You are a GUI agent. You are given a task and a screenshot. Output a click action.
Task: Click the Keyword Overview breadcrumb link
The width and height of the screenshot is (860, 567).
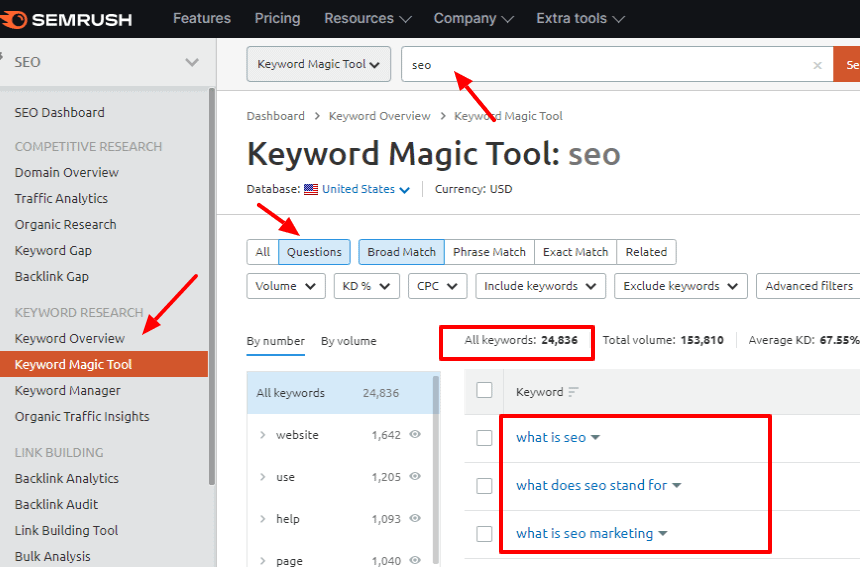(380, 116)
